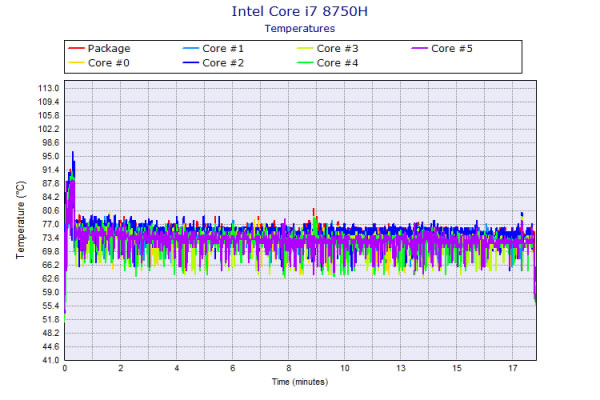
Task: Click the Core #5 legend entry
Action: pos(442,49)
